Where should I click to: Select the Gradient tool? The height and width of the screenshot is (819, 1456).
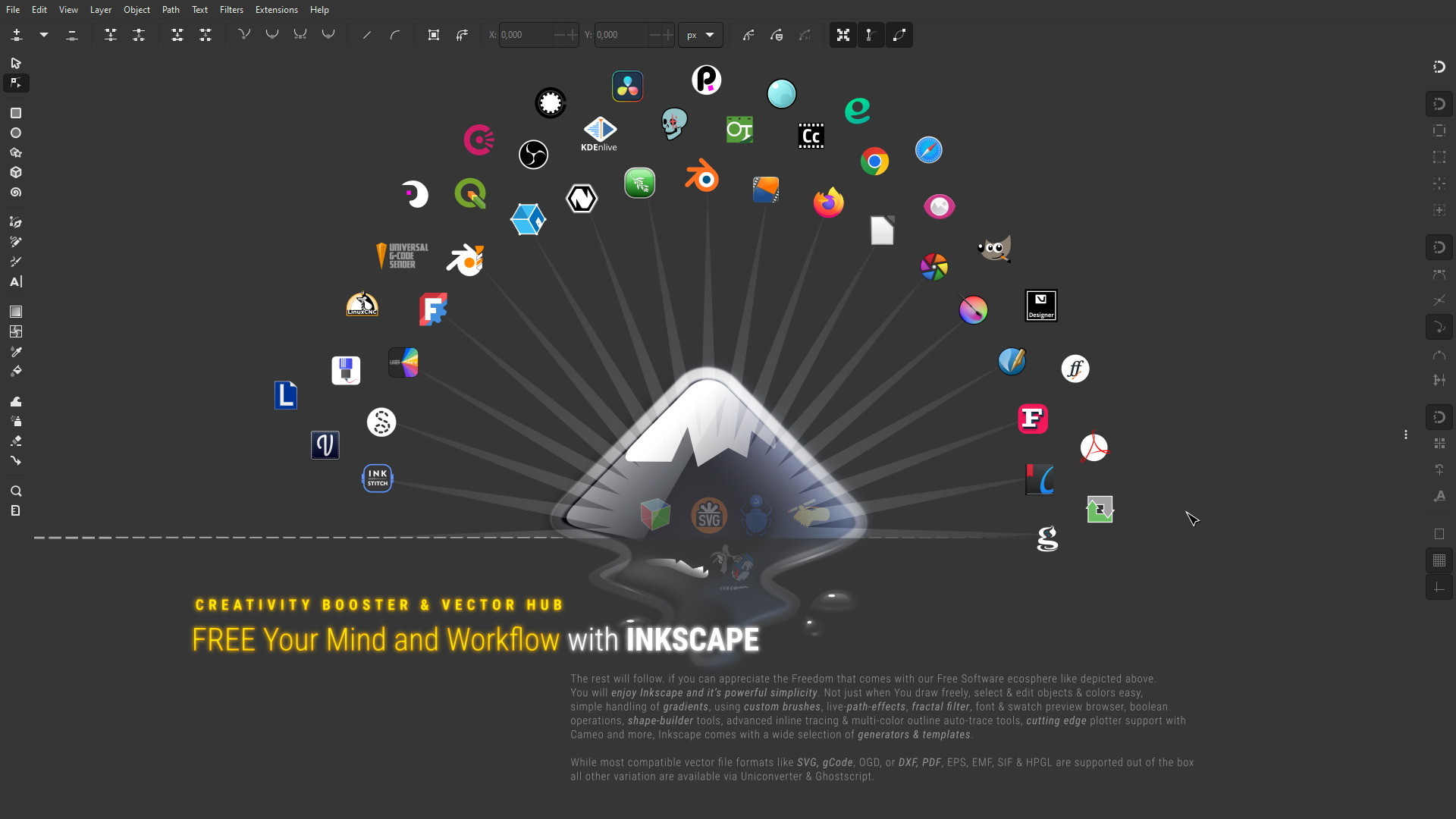pos(16,312)
